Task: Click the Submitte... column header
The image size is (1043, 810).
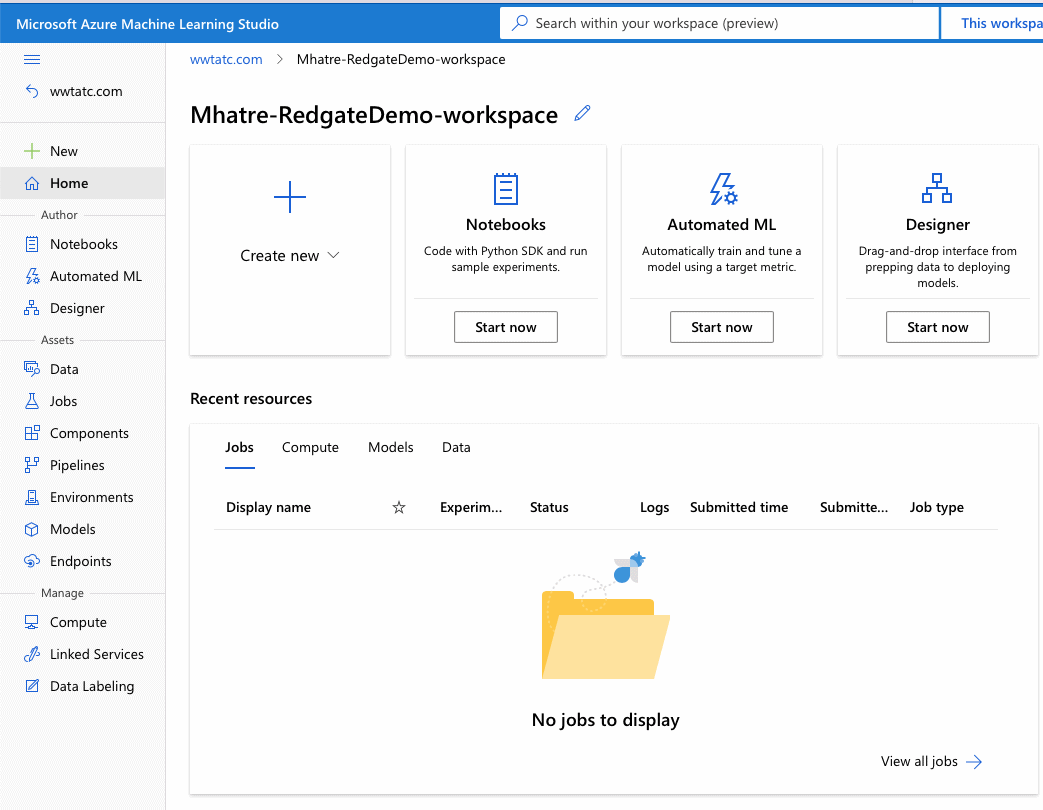Action: pyautogui.click(x=854, y=507)
